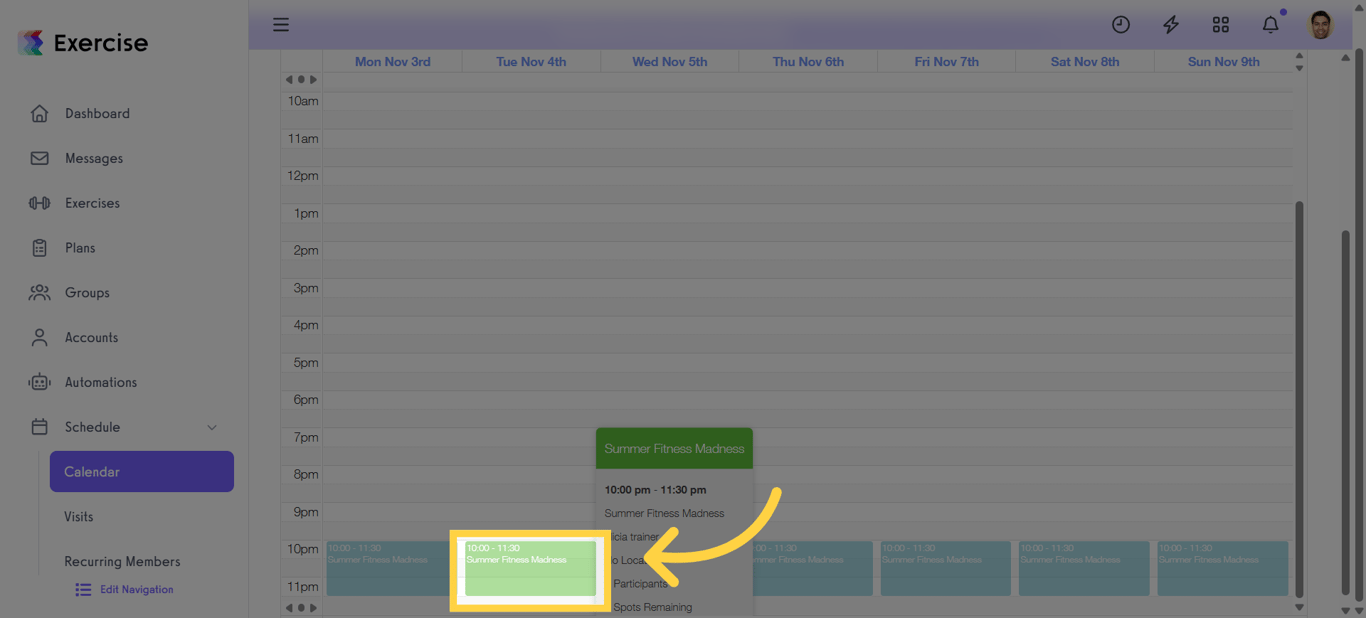Open Accounts in the sidebar
Image resolution: width=1366 pixels, height=618 pixels.
pyautogui.click(x=91, y=338)
